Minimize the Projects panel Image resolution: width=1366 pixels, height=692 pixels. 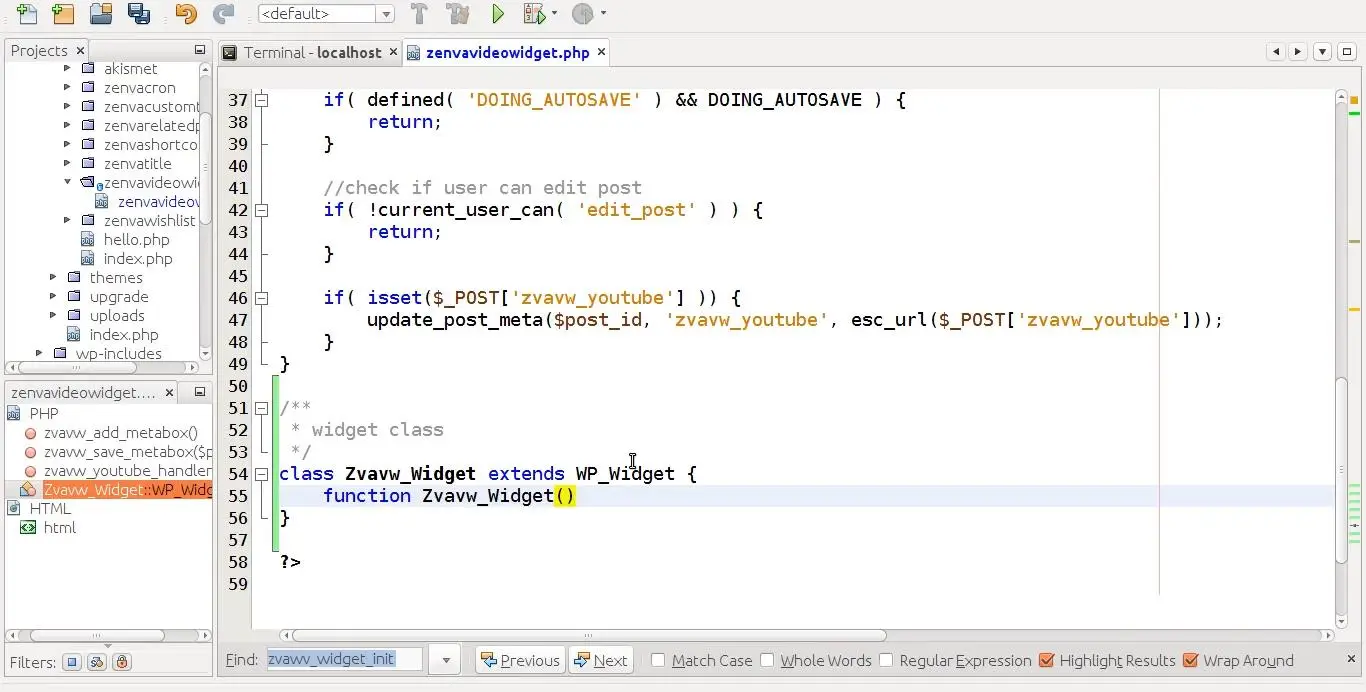(x=200, y=50)
